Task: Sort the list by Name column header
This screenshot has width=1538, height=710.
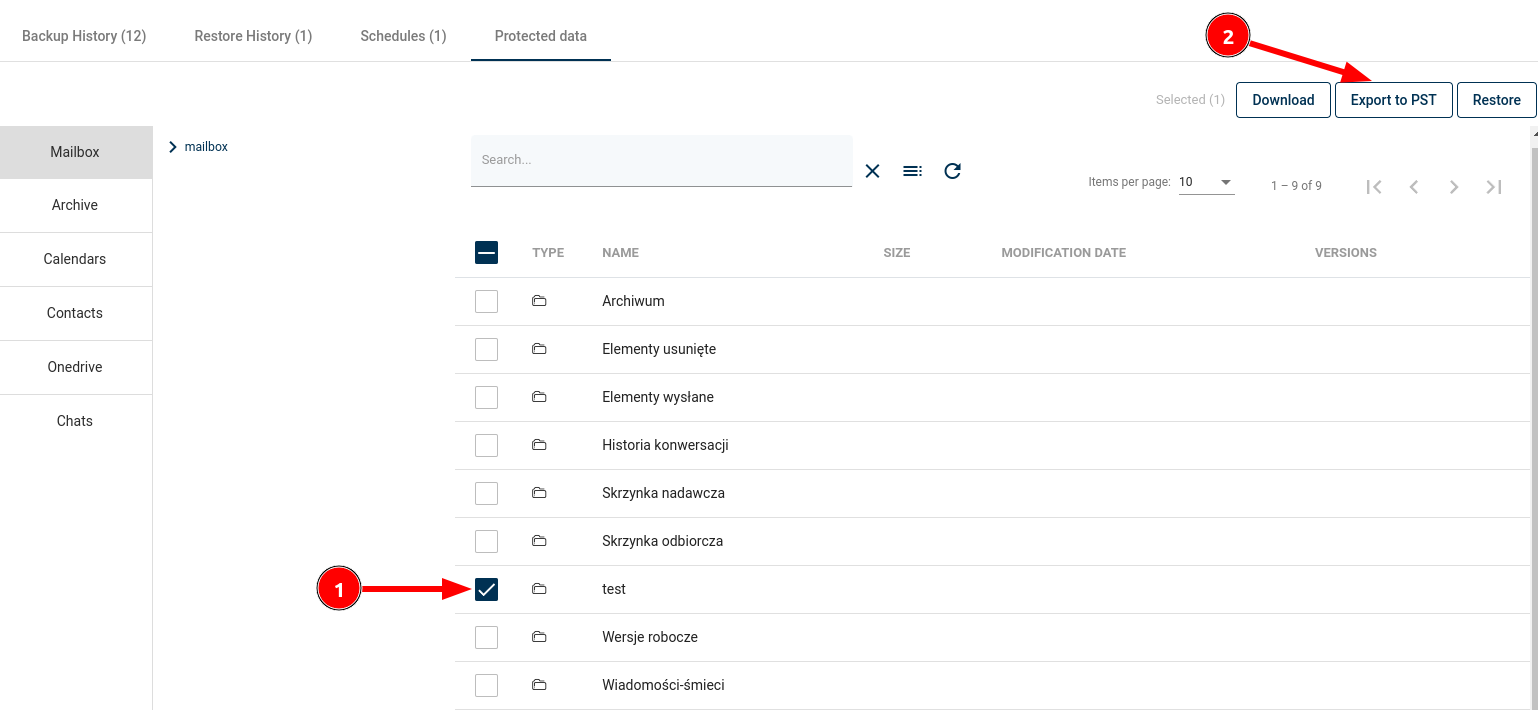Action: 620,253
